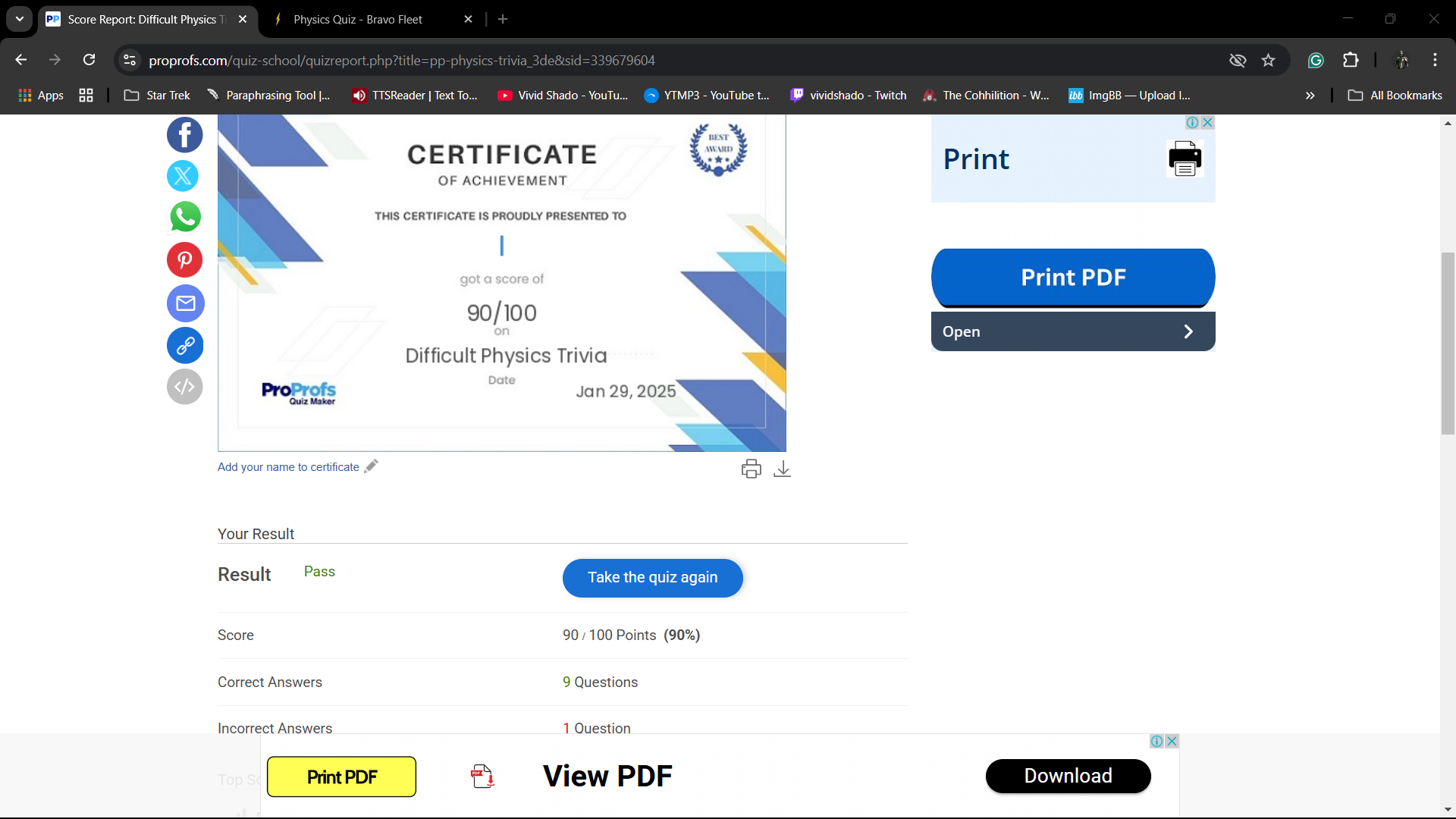
Task: Switch to Score Report Difficult Physics tab
Action: point(148,19)
